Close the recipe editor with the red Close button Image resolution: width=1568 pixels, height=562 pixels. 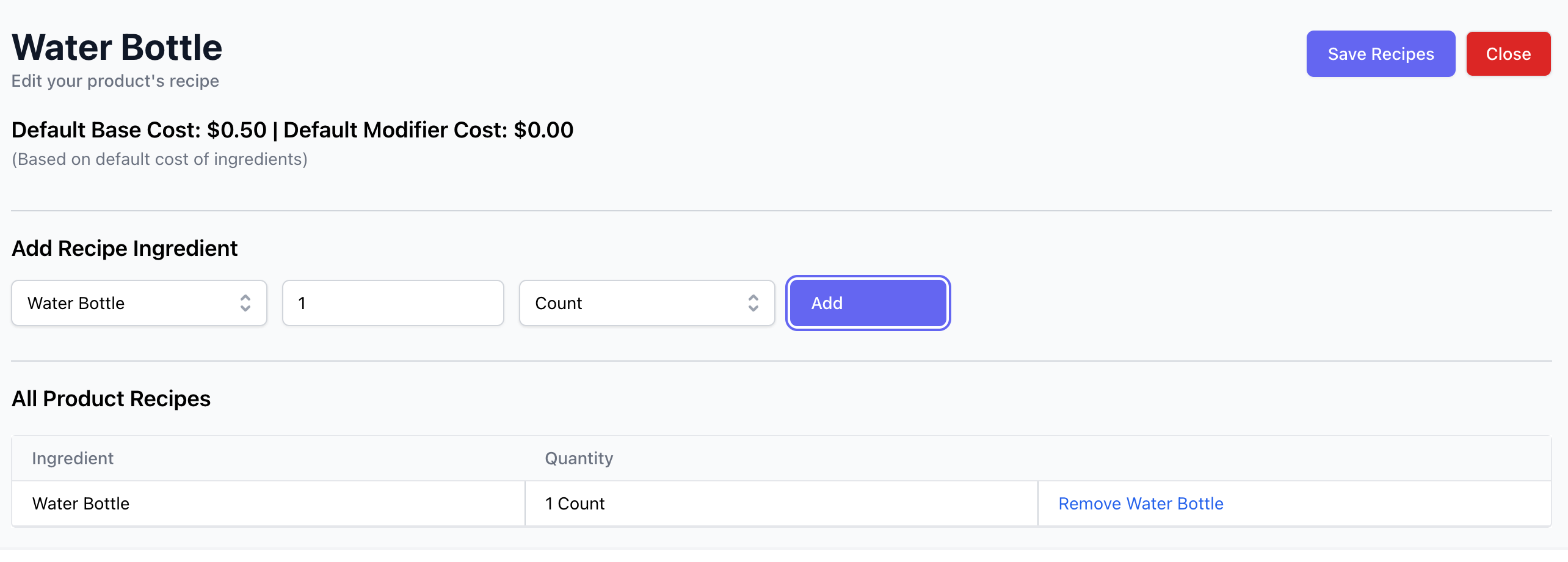coord(1508,54)
